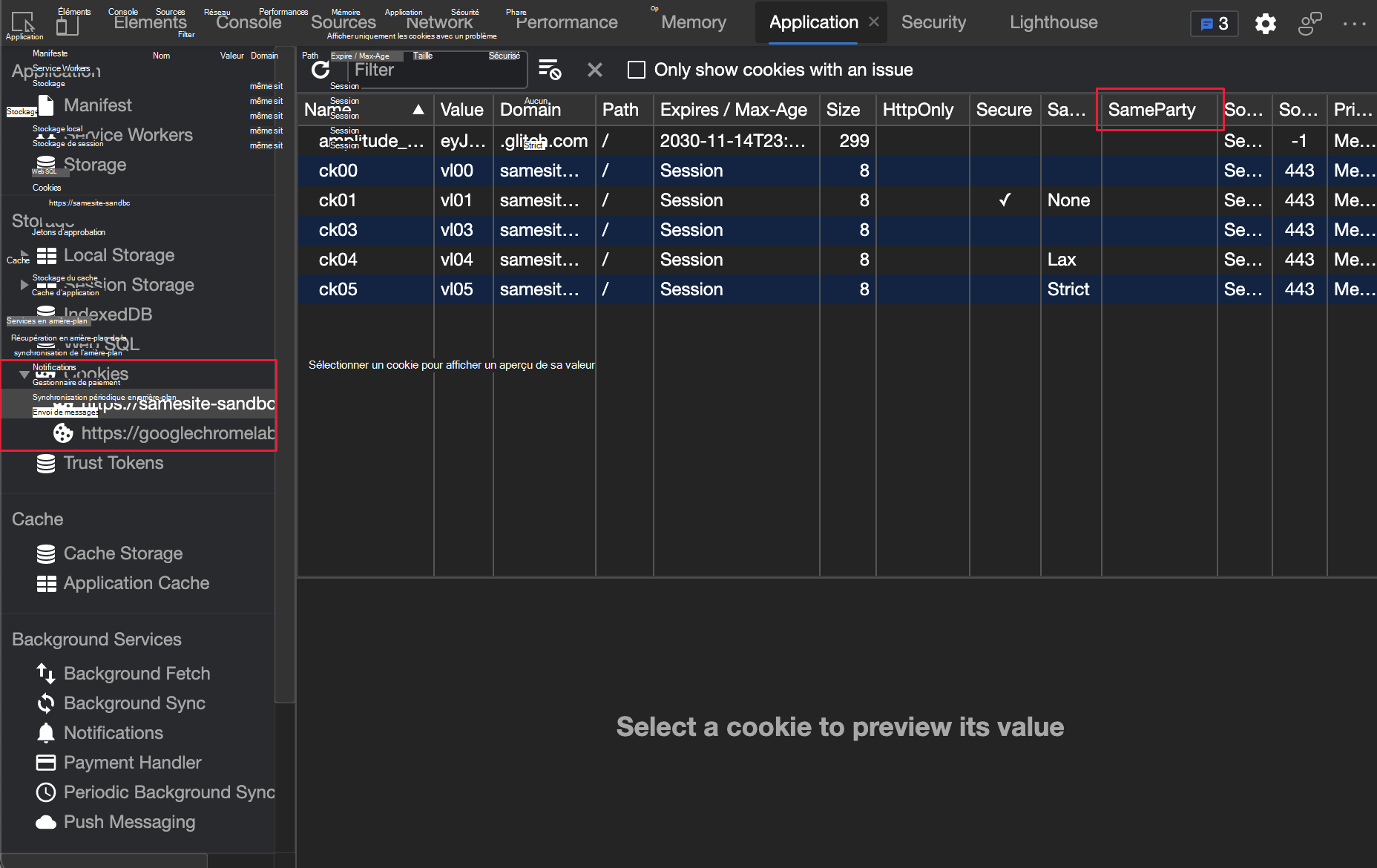This screenshot has height=868, width=1377.
Task: Expand the Local Storage tree node
Action: 24,254
